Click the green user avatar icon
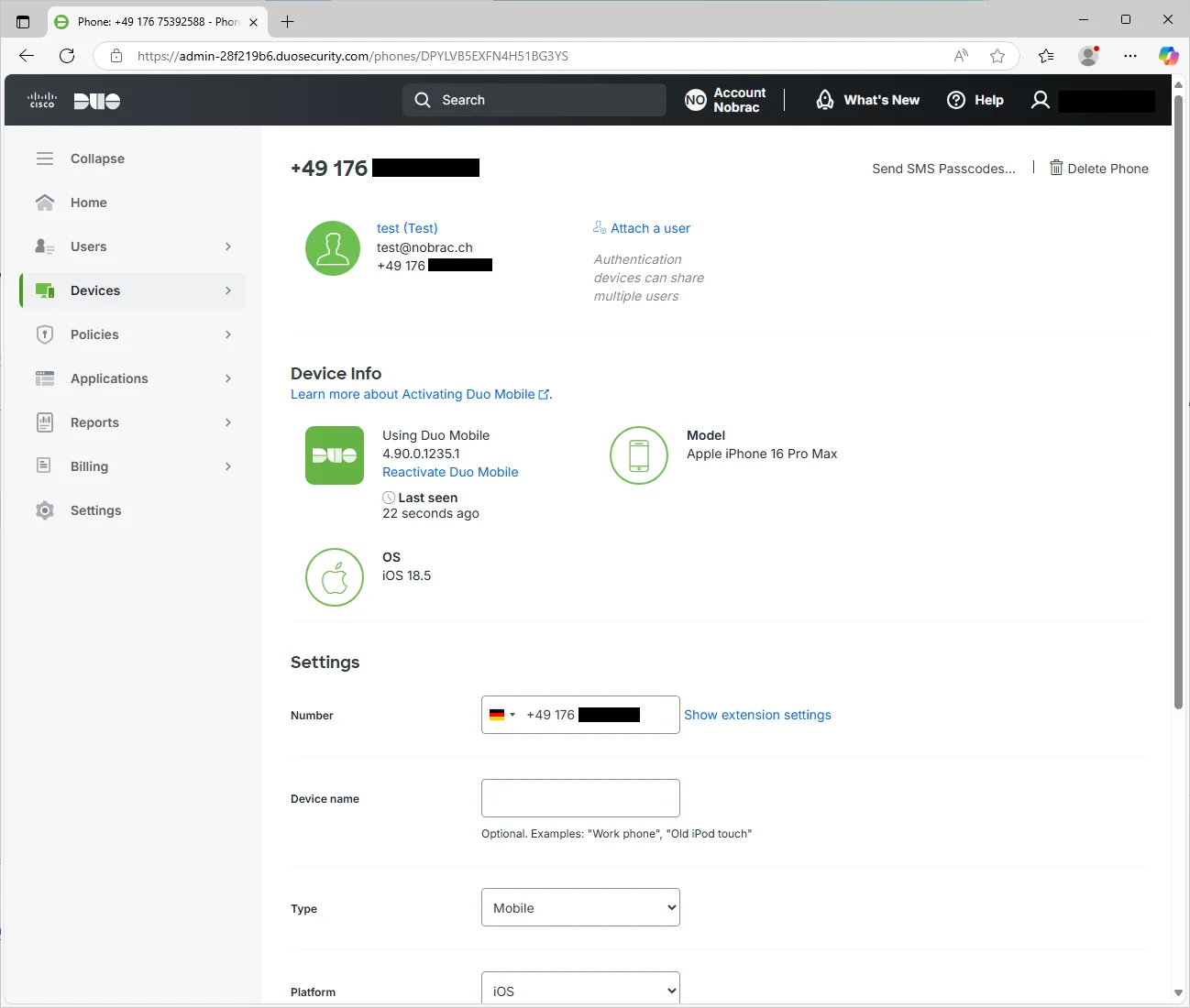 pyautogui.click(x=333, y=248)
